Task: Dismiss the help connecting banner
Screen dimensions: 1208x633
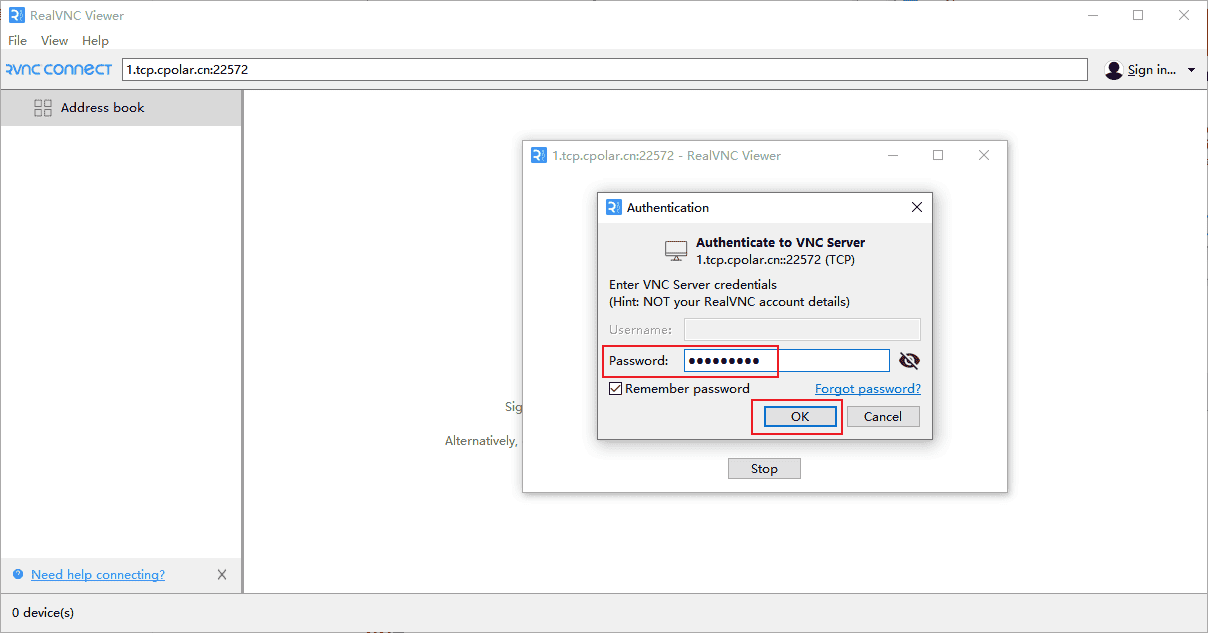Action: pyautogui.click(x=222, y=575)
